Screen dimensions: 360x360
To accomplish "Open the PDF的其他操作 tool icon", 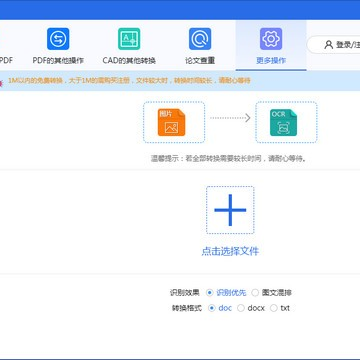I will pyautogui.click(x=58, y=39).
